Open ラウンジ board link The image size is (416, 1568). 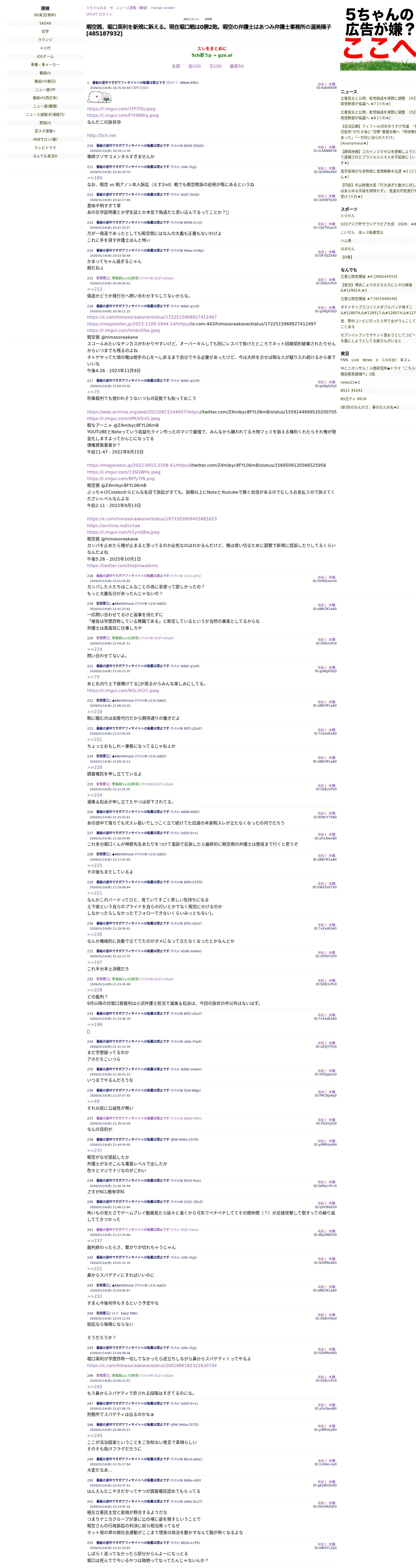coord(45,39)
